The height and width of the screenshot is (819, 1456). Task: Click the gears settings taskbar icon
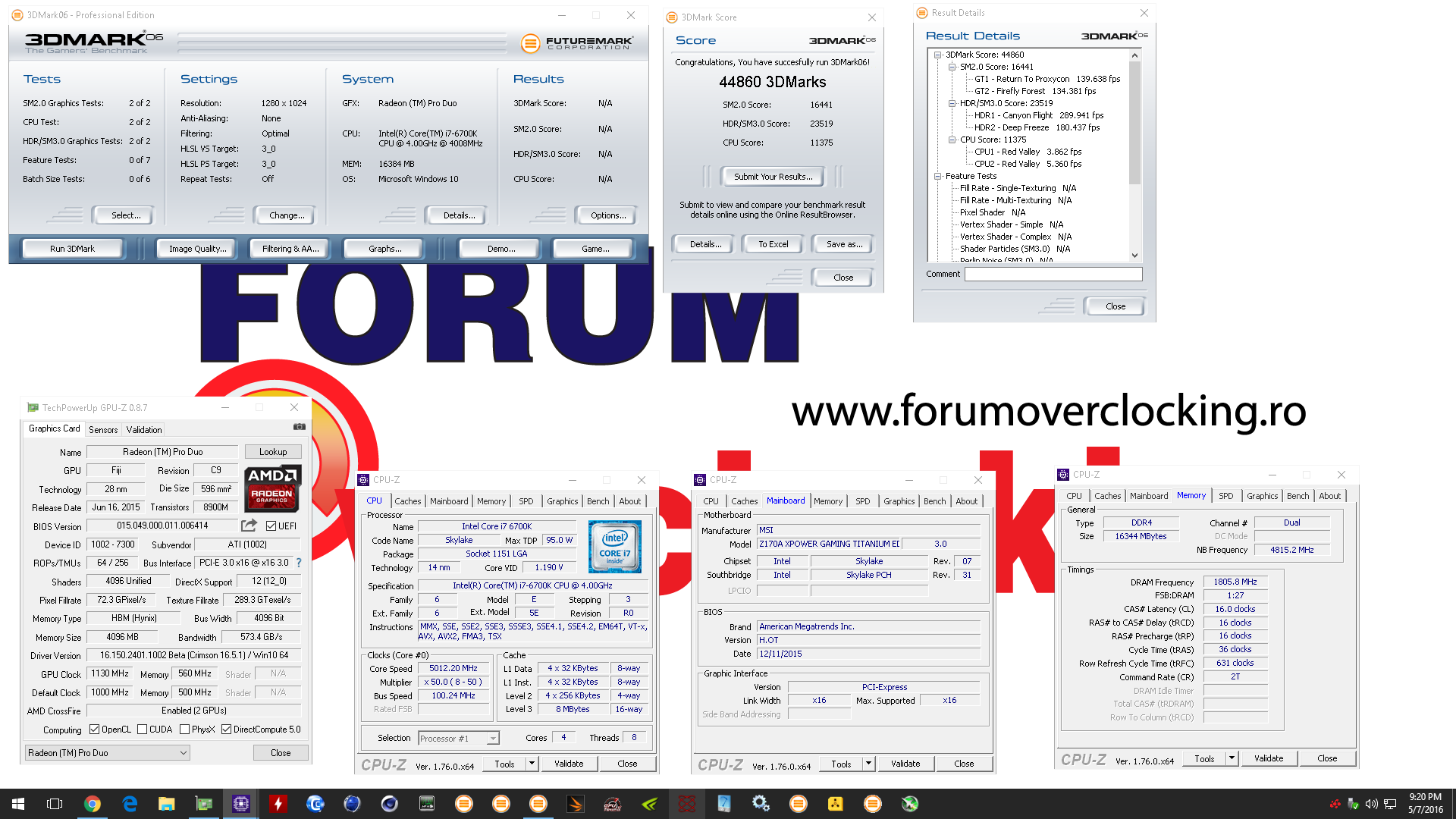tap(761, 804)
